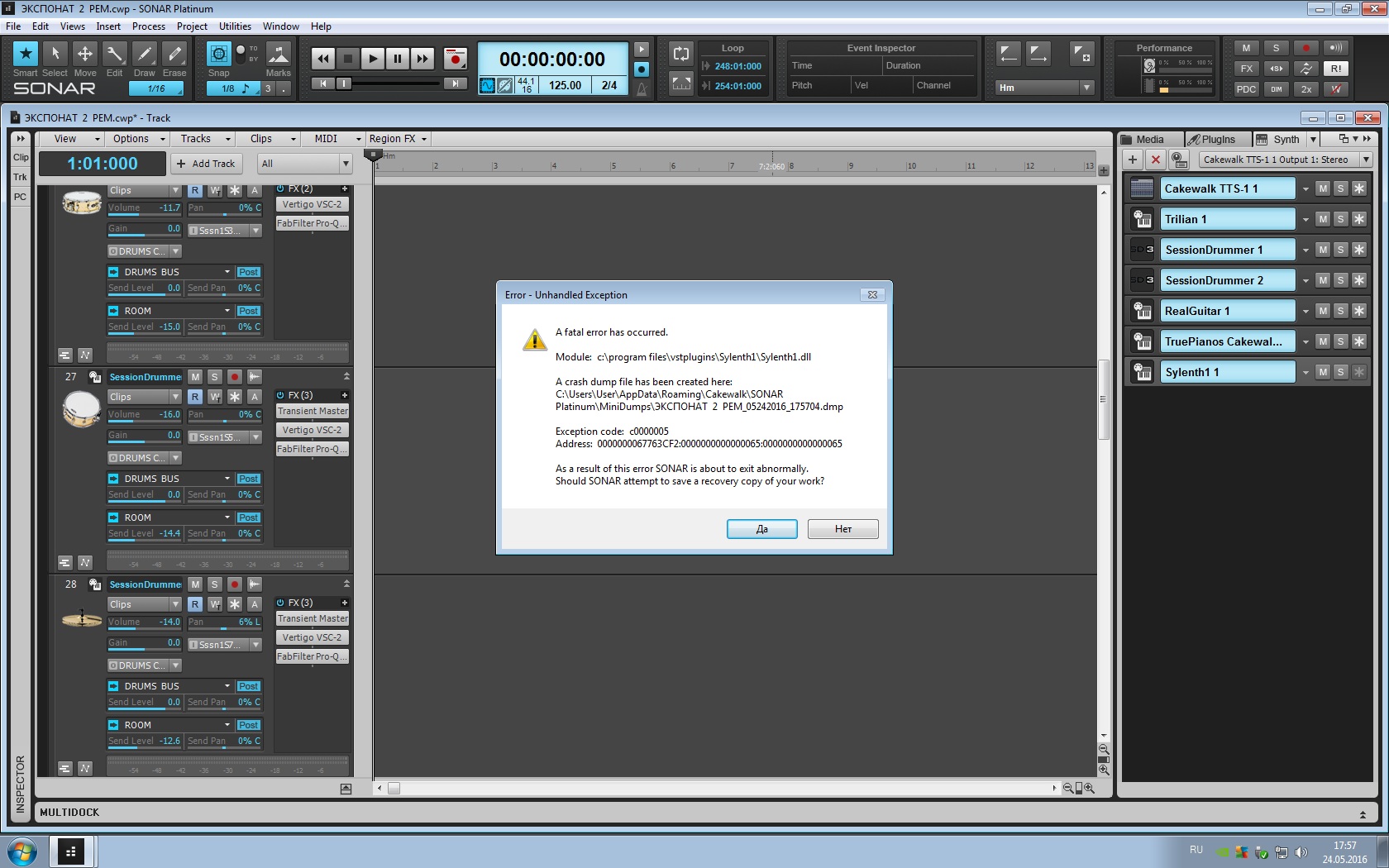
Task: Choose the Select tool
Action: point(55,54)
